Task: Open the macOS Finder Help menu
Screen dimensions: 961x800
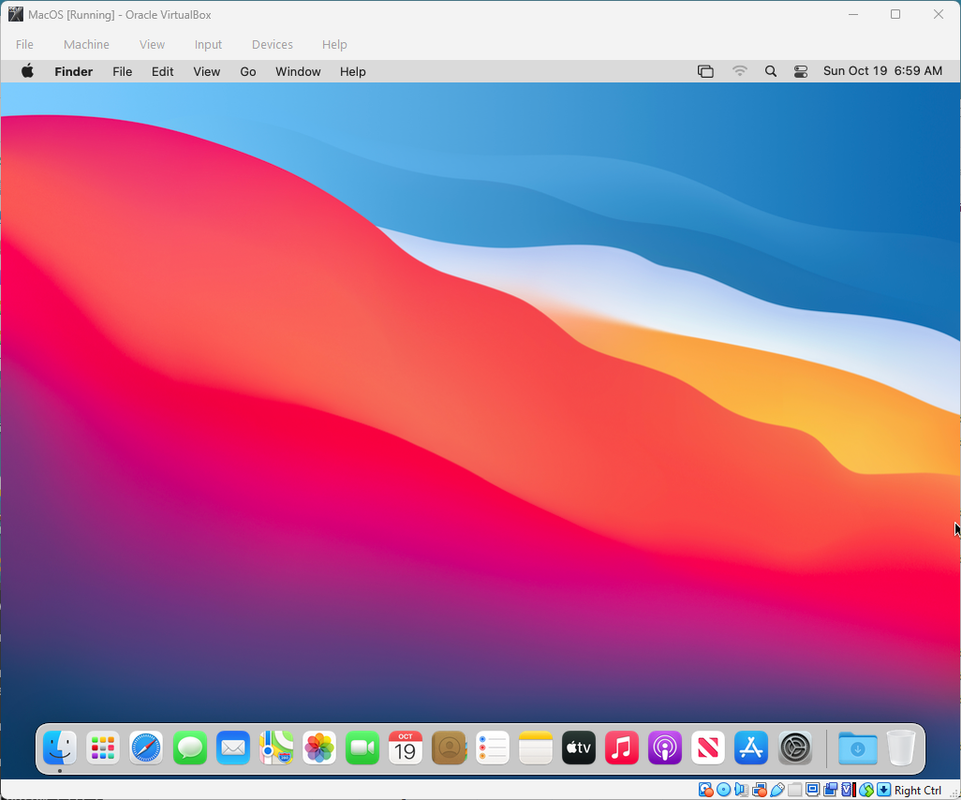Action: point(353,71)
